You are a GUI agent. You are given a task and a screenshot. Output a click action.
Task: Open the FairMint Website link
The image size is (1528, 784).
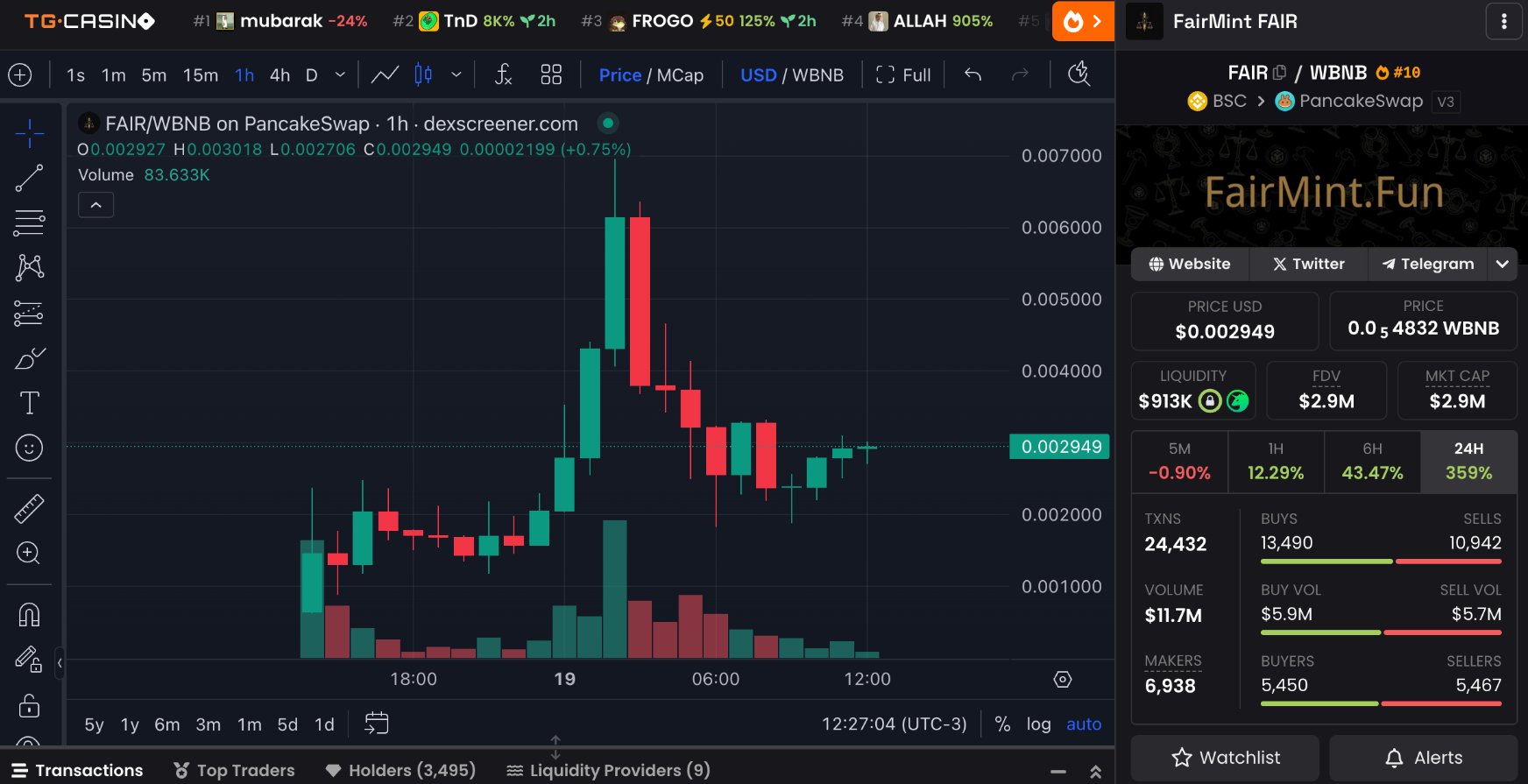point(1190,264)
